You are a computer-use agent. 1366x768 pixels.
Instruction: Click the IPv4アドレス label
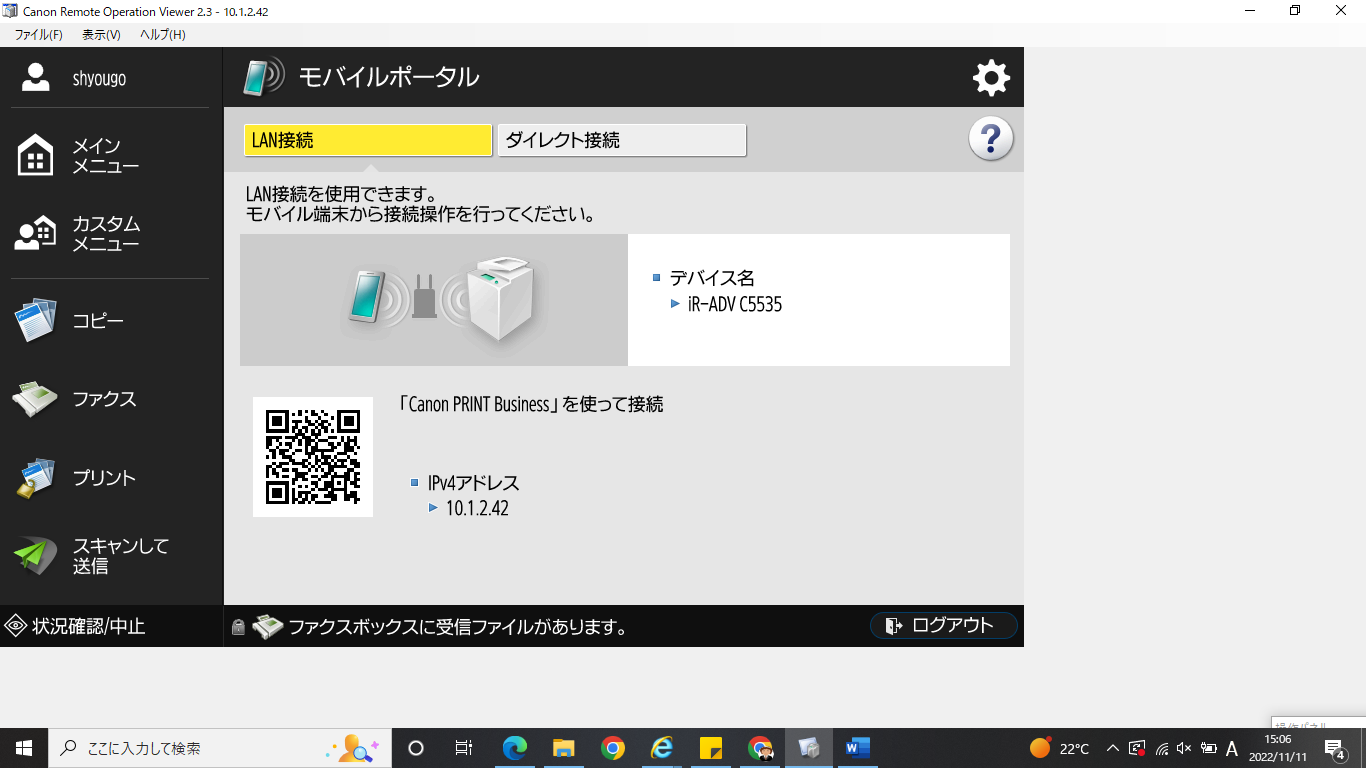click(473, 483)
